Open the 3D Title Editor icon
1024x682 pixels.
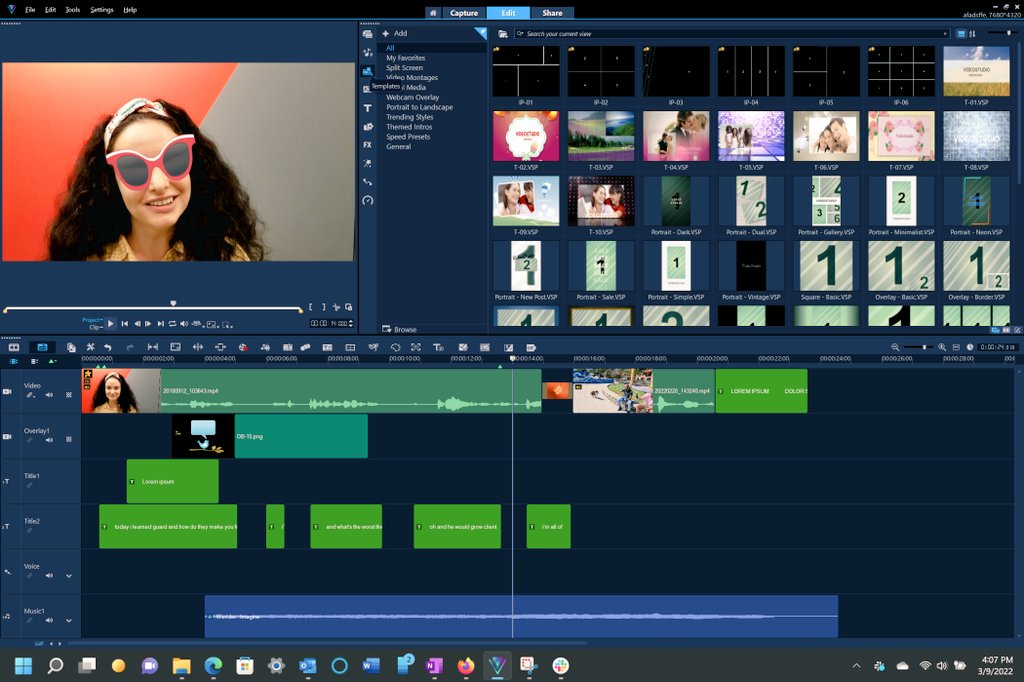point(438,348)
